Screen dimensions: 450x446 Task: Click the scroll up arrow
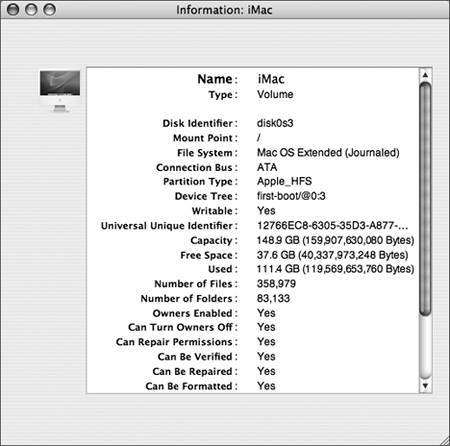click(x=425, y=75)
